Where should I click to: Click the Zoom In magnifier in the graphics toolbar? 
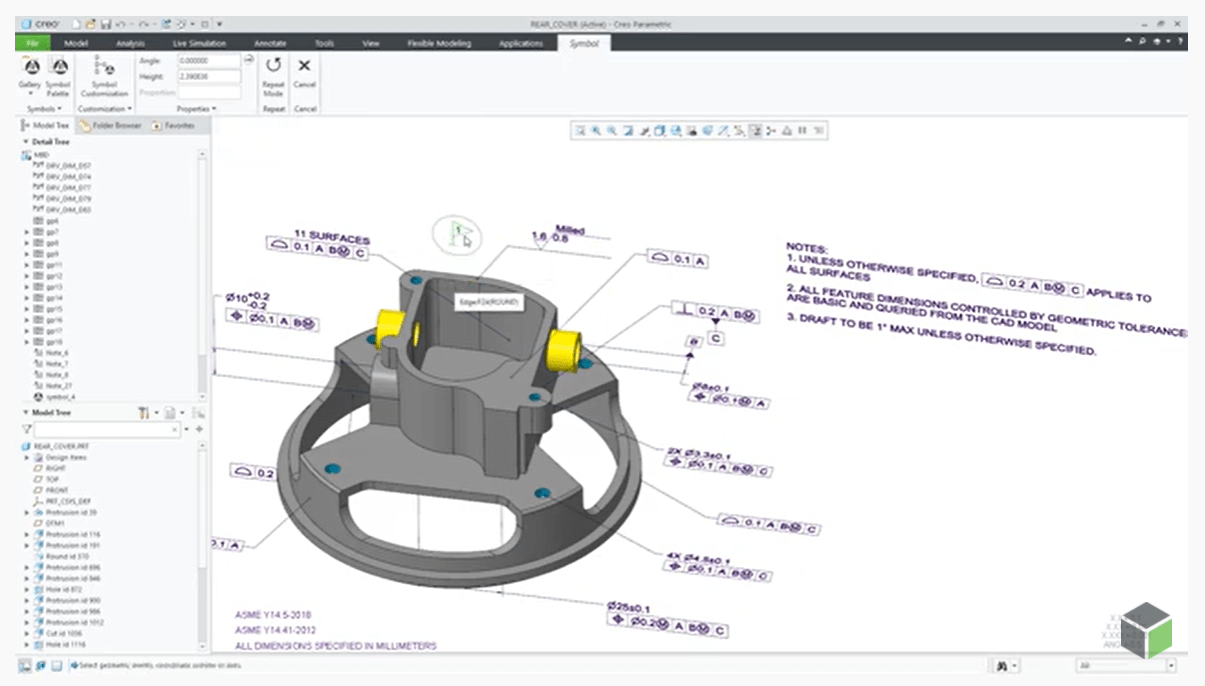click(594, 131)
